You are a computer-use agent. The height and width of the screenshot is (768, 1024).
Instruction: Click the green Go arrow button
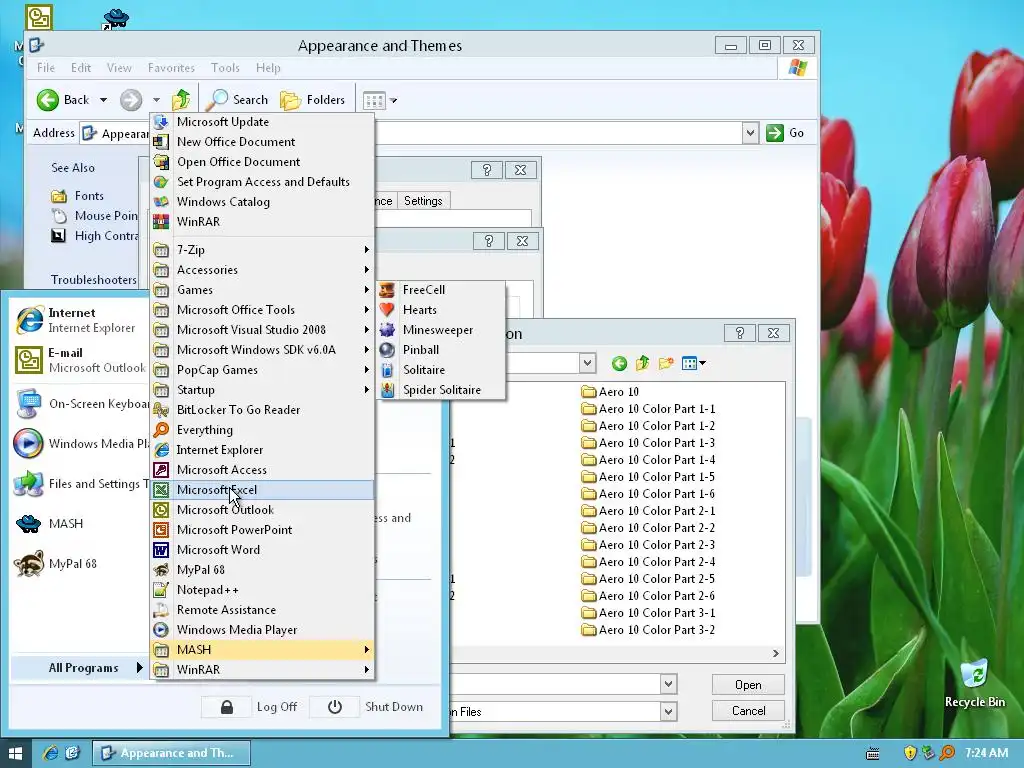775,133
